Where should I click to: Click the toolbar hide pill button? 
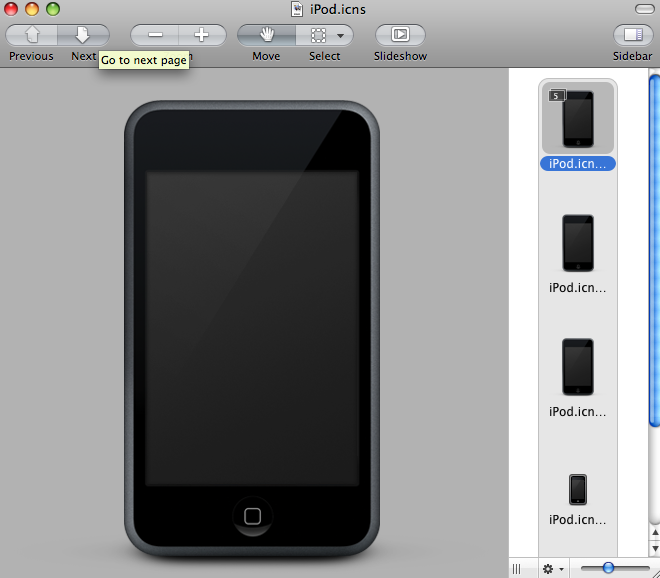[644, 9]
